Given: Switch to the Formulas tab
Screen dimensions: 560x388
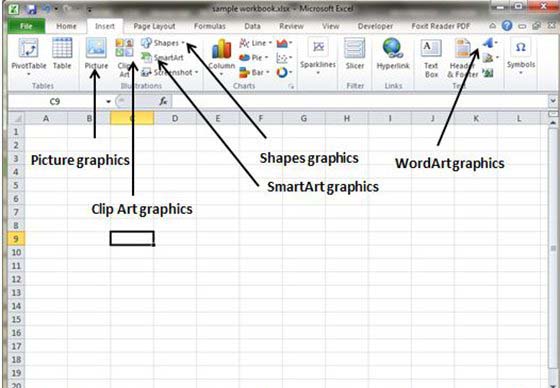Looking at the screenshot, I should (x=210, y=26).
